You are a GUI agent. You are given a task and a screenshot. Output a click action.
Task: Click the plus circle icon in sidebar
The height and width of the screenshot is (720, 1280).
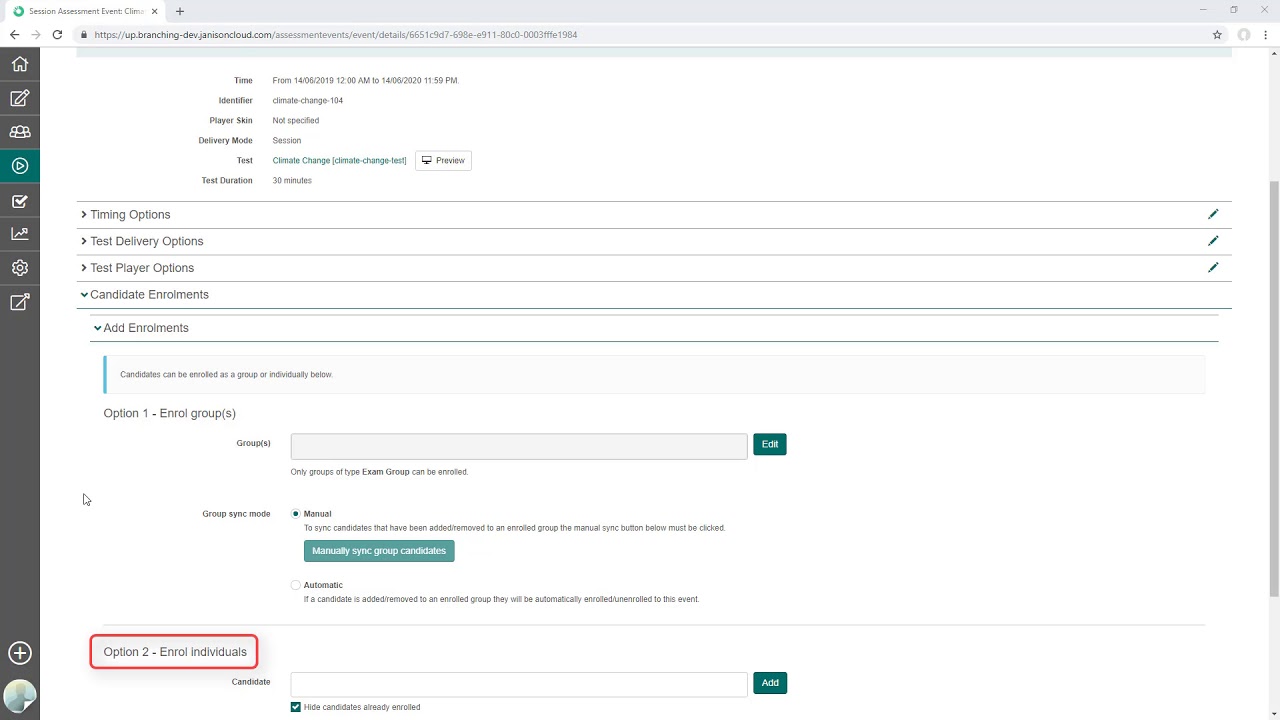20,653
